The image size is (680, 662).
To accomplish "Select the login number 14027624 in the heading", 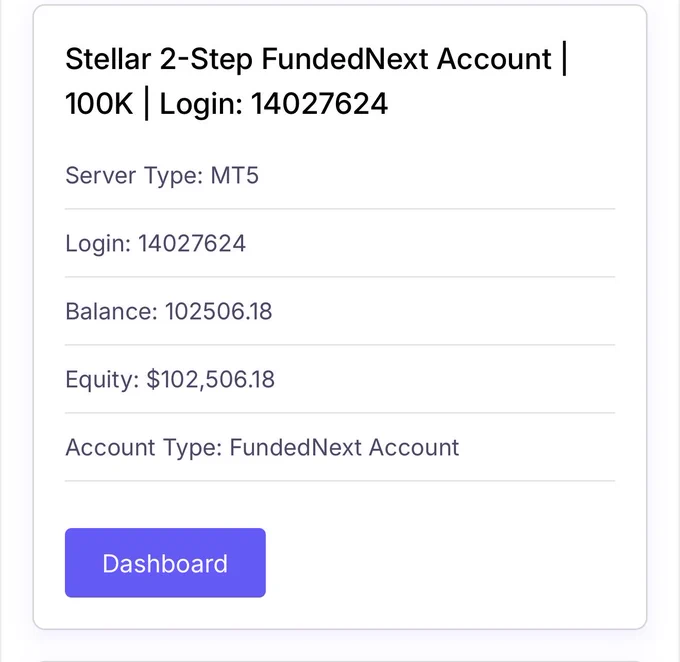I will (319, 104).
